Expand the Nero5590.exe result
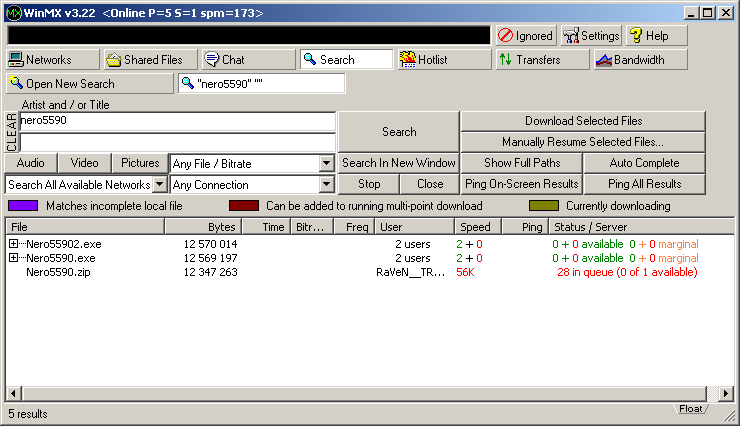The height and width of the screenshot is (426, 740). pyautogui.click(x=13, y=258)
